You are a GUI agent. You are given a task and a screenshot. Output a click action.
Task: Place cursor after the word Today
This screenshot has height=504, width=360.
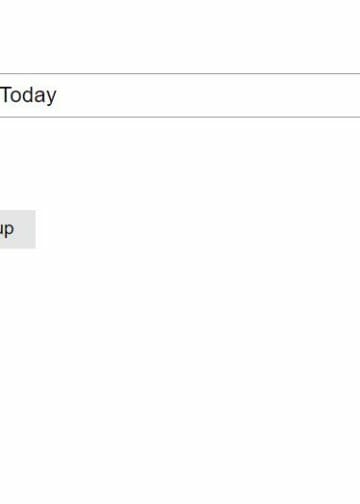pyautogui.click(x=57, y=95)
